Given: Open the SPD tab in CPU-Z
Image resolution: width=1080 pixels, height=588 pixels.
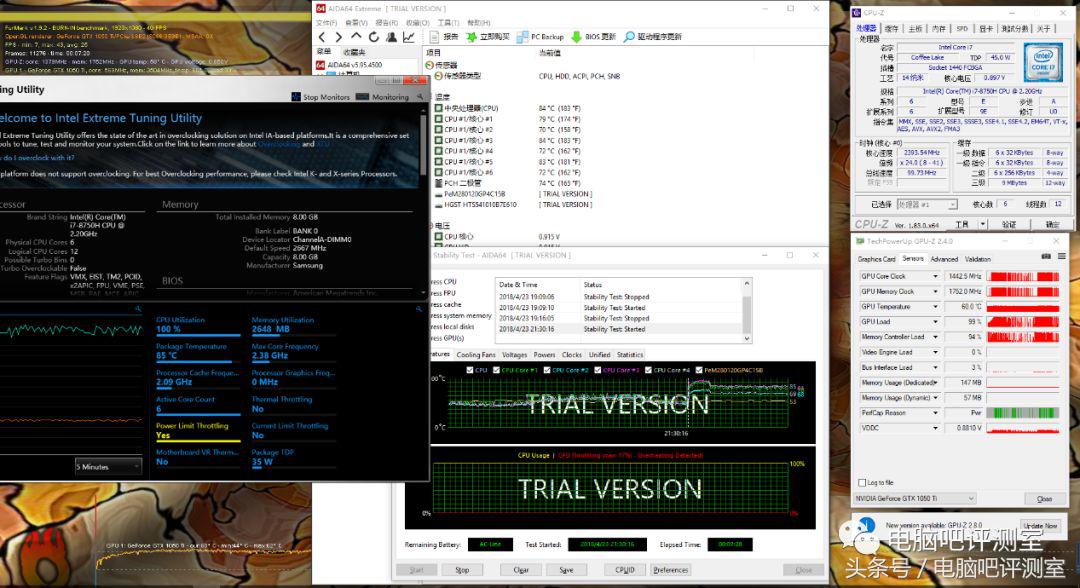Looking at the screenshot, I should tap(962, 28).
